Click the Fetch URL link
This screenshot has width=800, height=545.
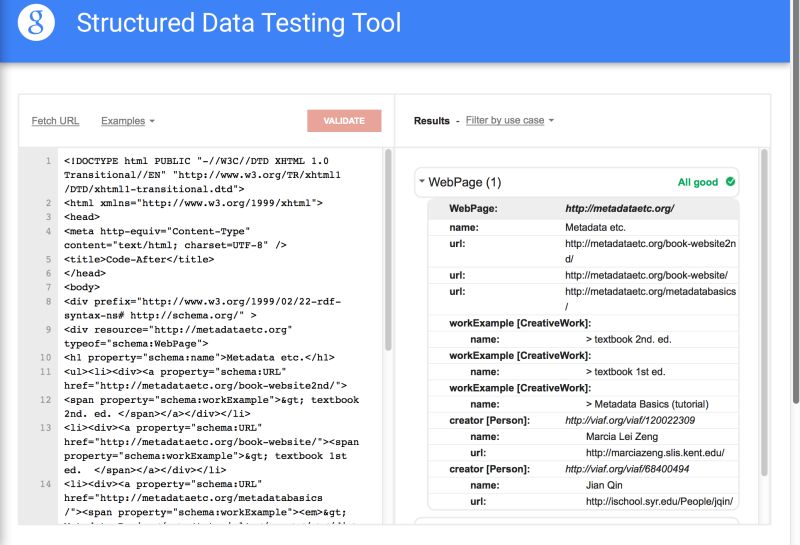pyautogui.click(x=55, y=121)
